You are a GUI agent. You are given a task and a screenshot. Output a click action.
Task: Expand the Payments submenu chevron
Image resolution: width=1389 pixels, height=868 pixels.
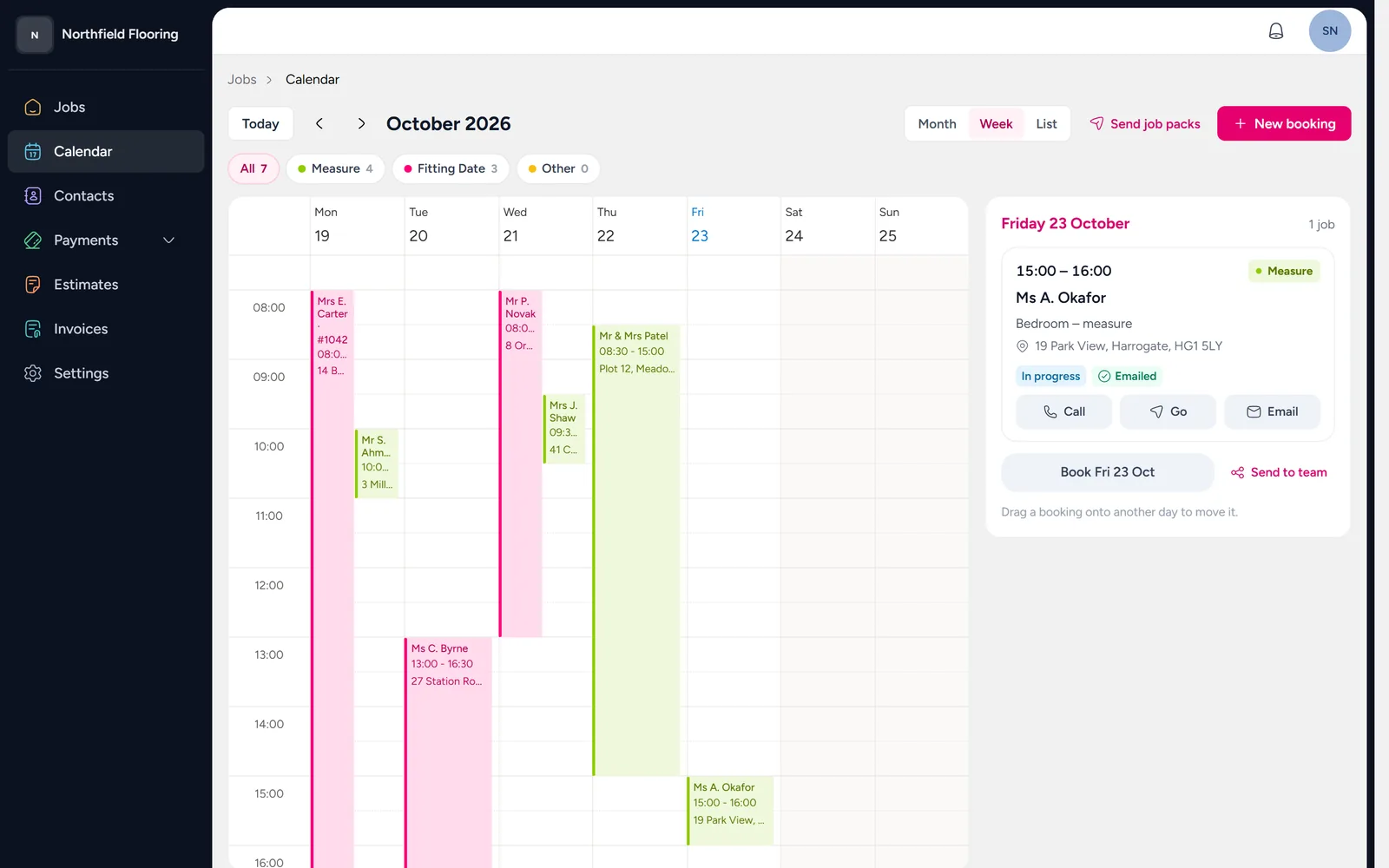pos(169,240)
